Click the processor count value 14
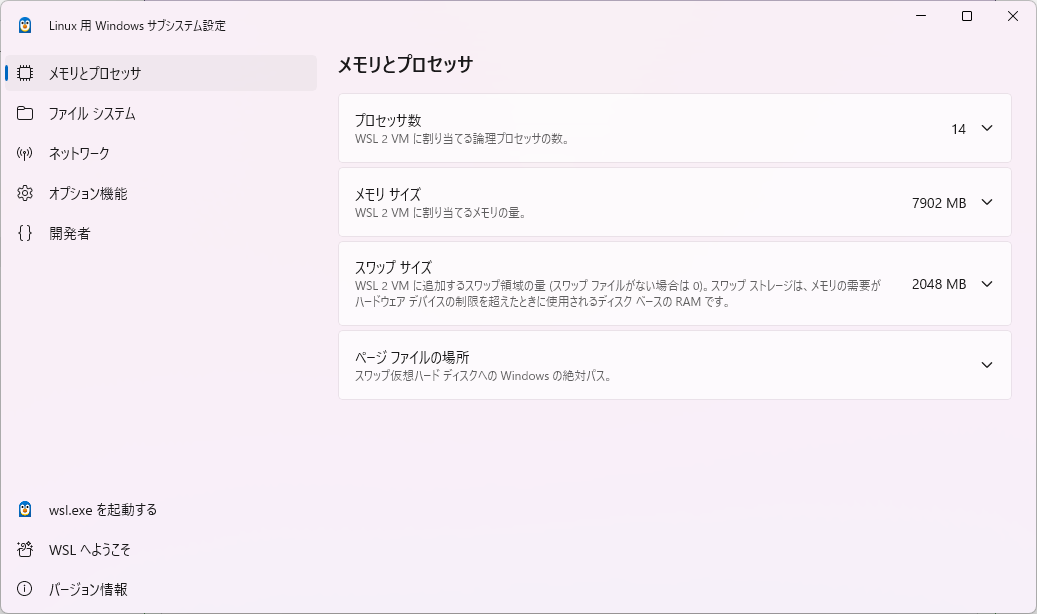1037x614 pixels. (x=958, y=129)
